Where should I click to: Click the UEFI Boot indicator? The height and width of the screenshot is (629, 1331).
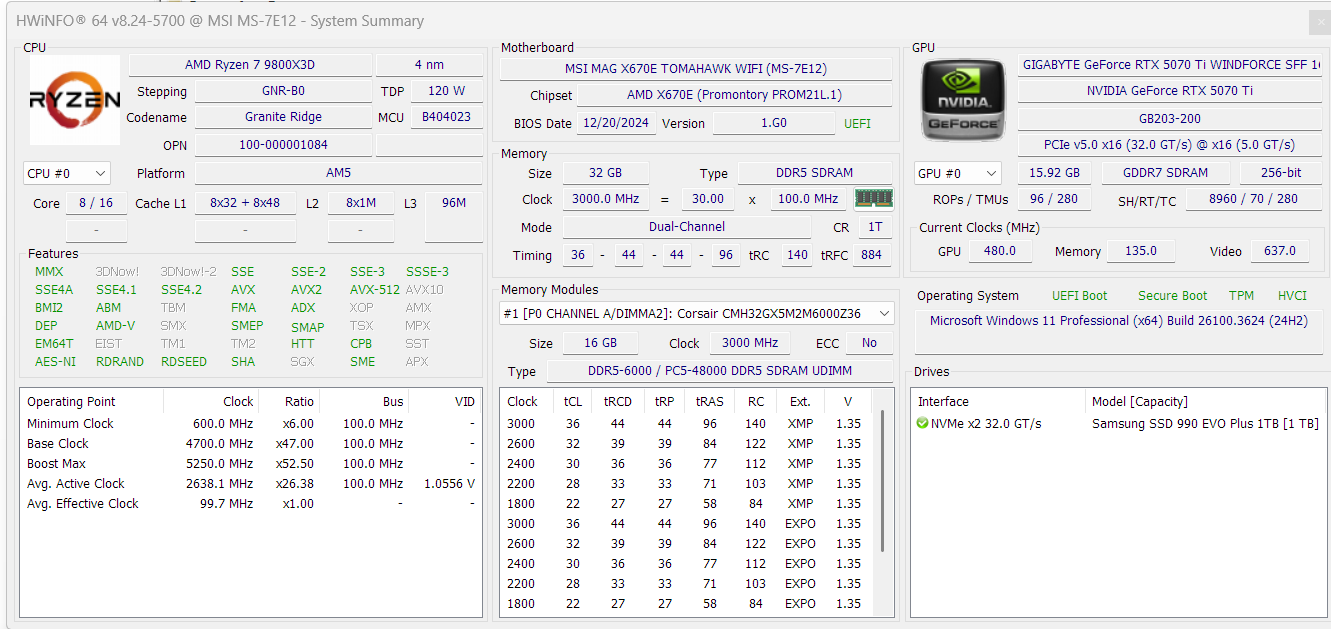[1080, 296]
